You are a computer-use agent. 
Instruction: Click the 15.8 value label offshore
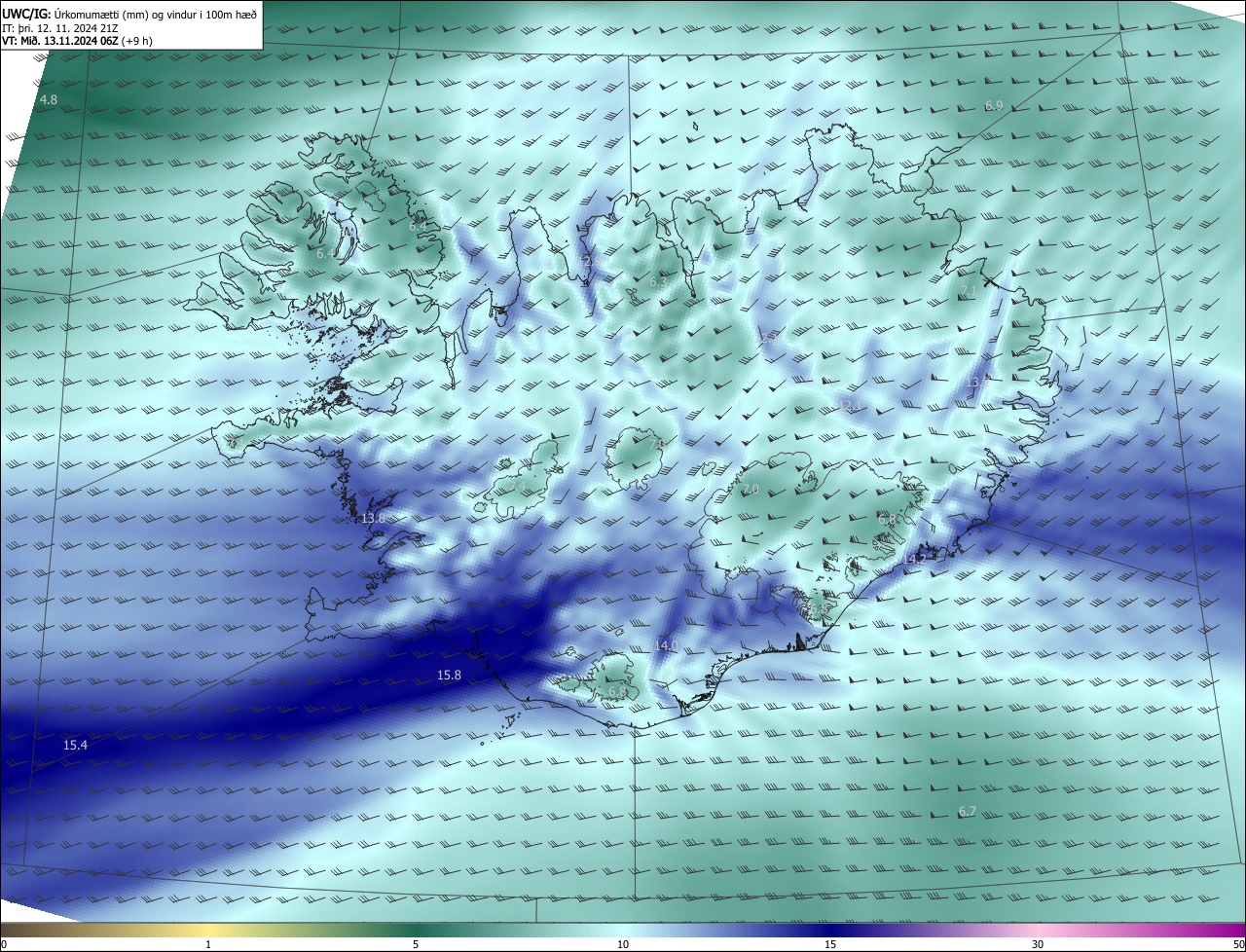(449, 675)
